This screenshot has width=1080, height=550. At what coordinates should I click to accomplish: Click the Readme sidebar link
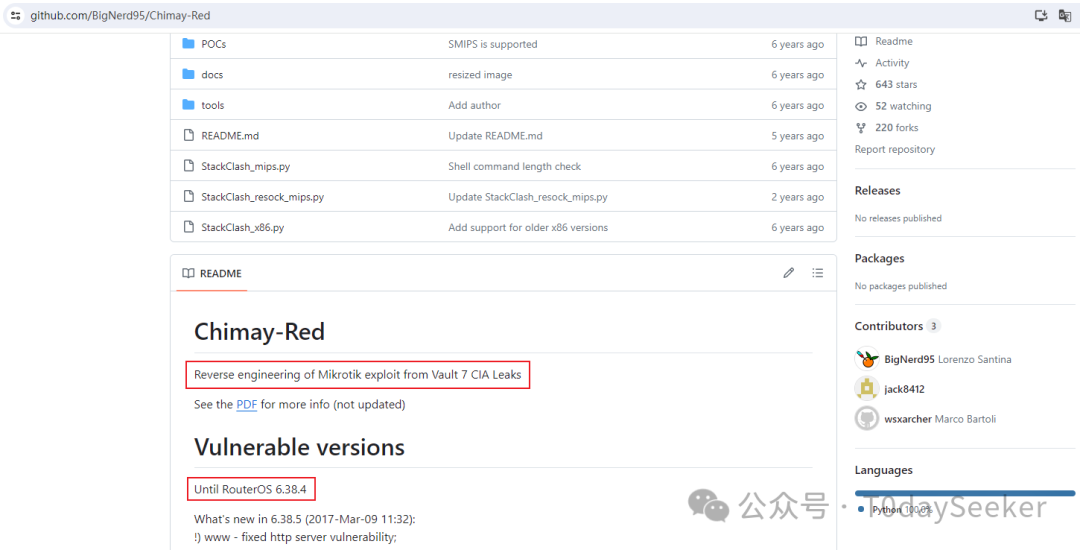tap(893, 41)
